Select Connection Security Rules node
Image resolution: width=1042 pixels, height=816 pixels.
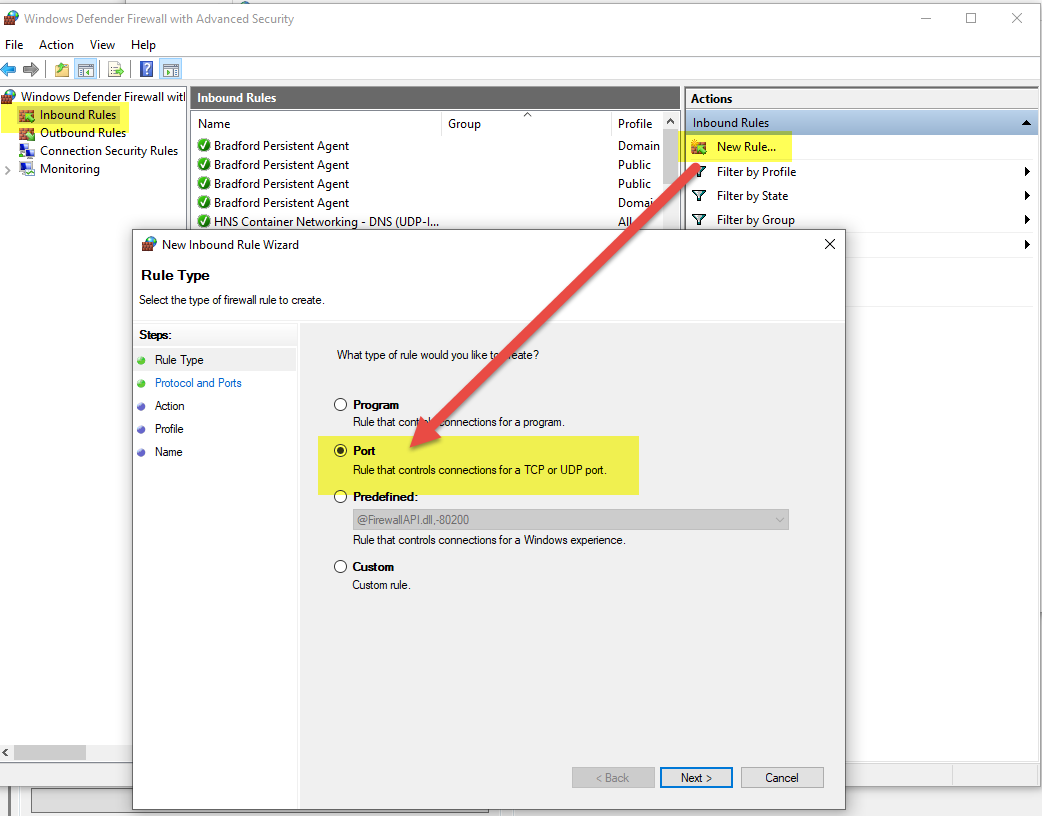pos(108,151)
